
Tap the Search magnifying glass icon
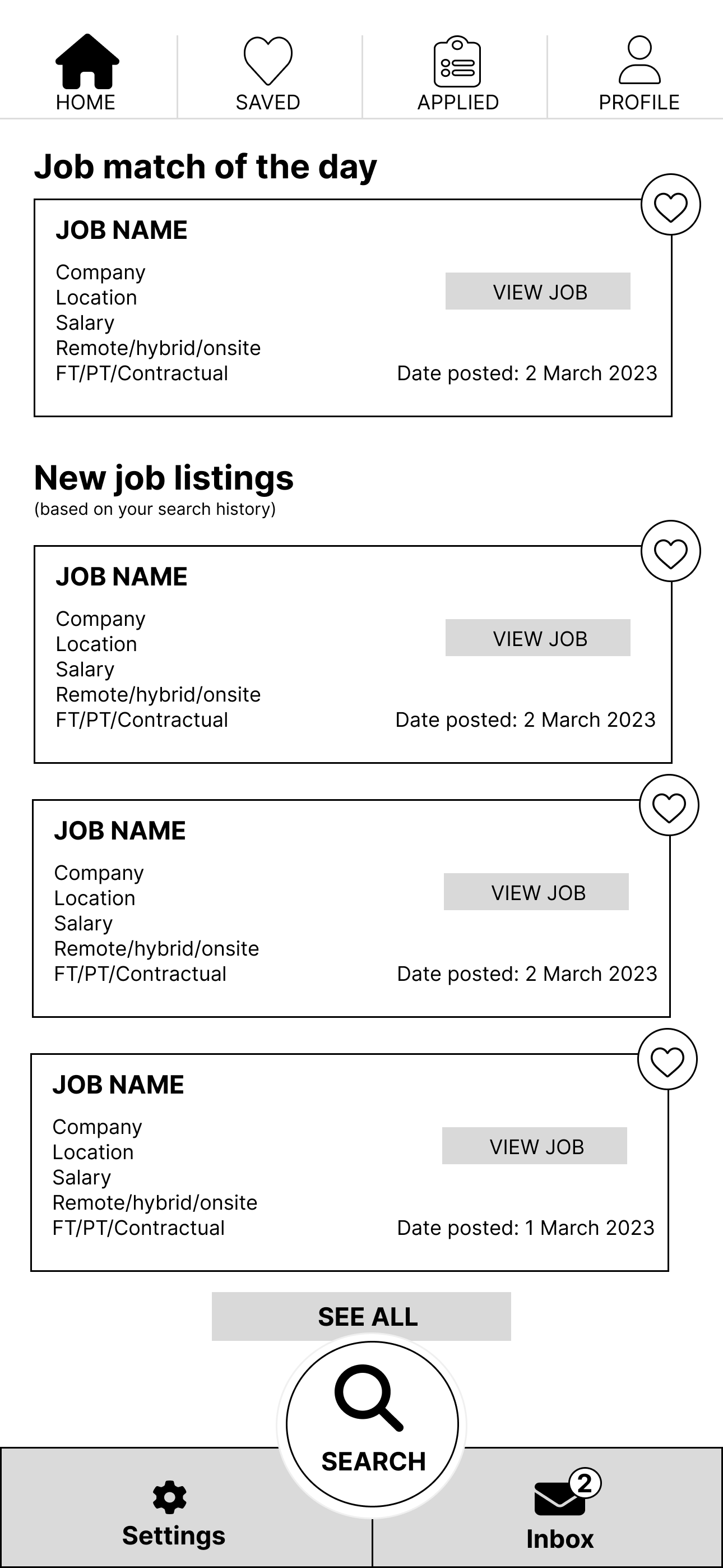369,1398
